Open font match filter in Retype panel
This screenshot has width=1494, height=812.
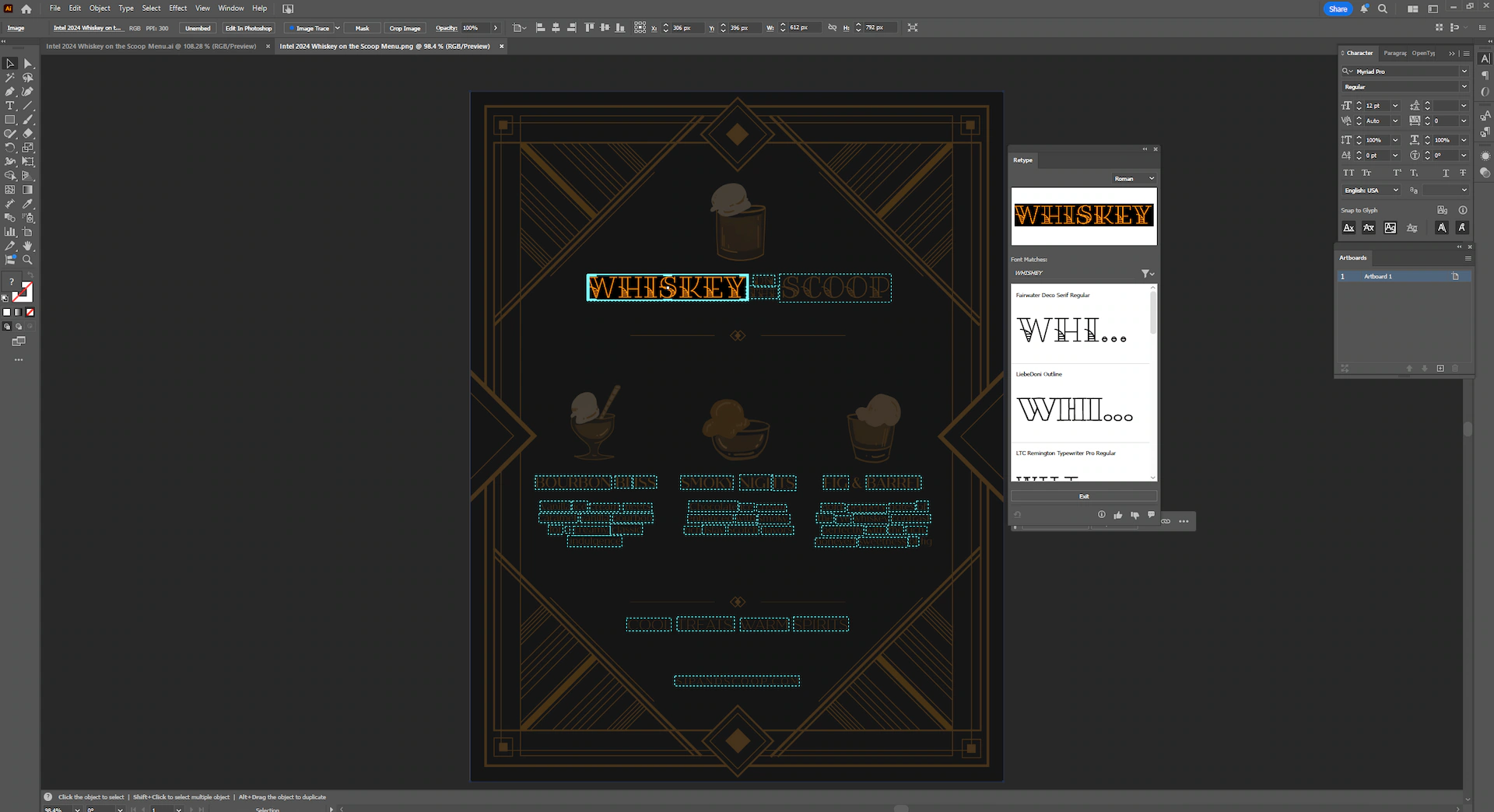1147,274
